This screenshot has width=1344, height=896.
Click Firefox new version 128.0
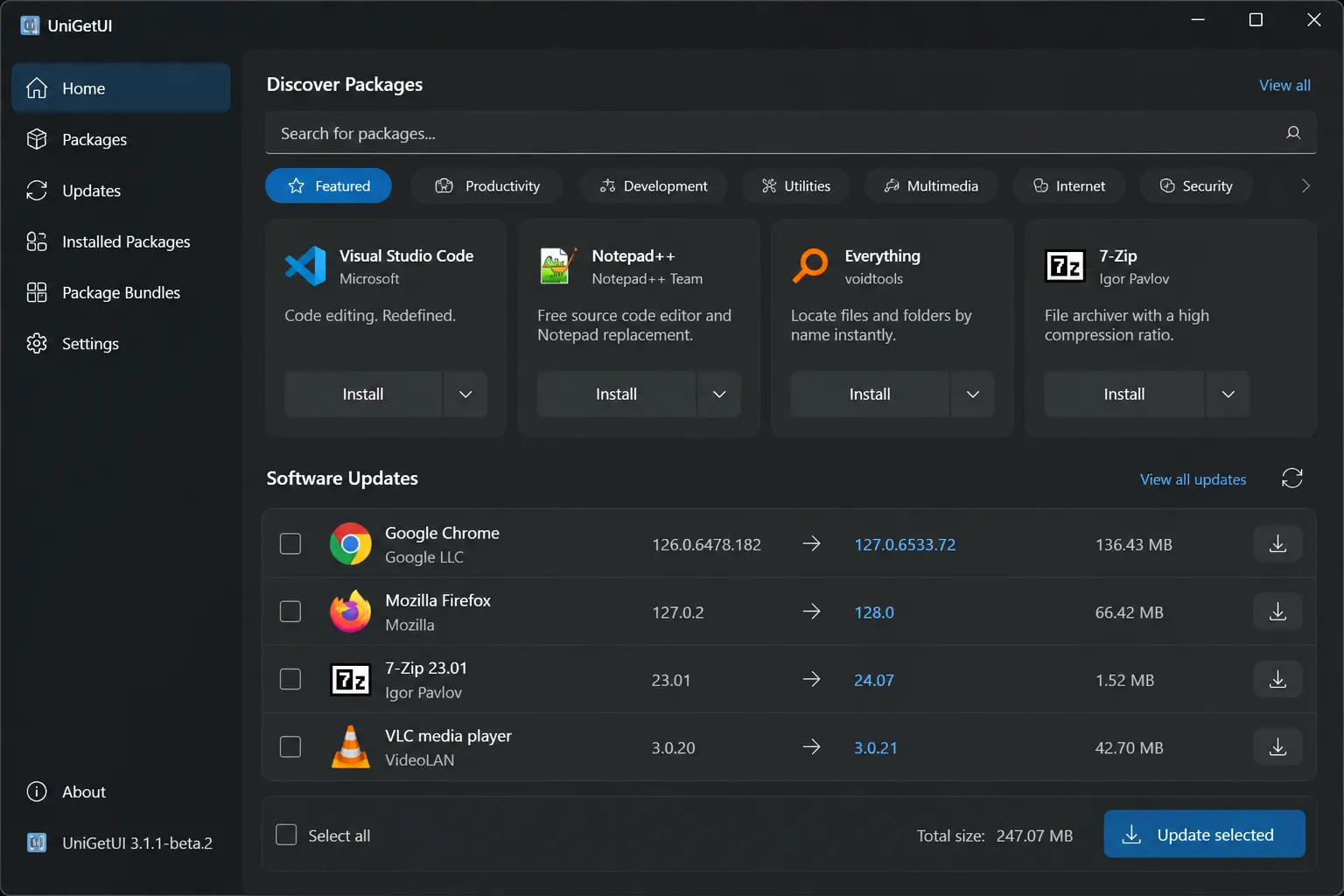pyautogui.click(x=874, y=612)
